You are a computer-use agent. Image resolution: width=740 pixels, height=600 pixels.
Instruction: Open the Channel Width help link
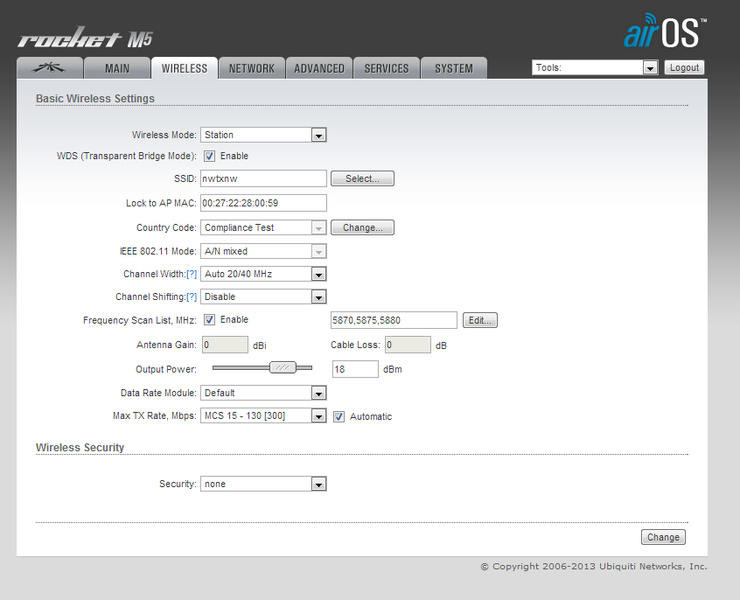[x=192, y=274]
